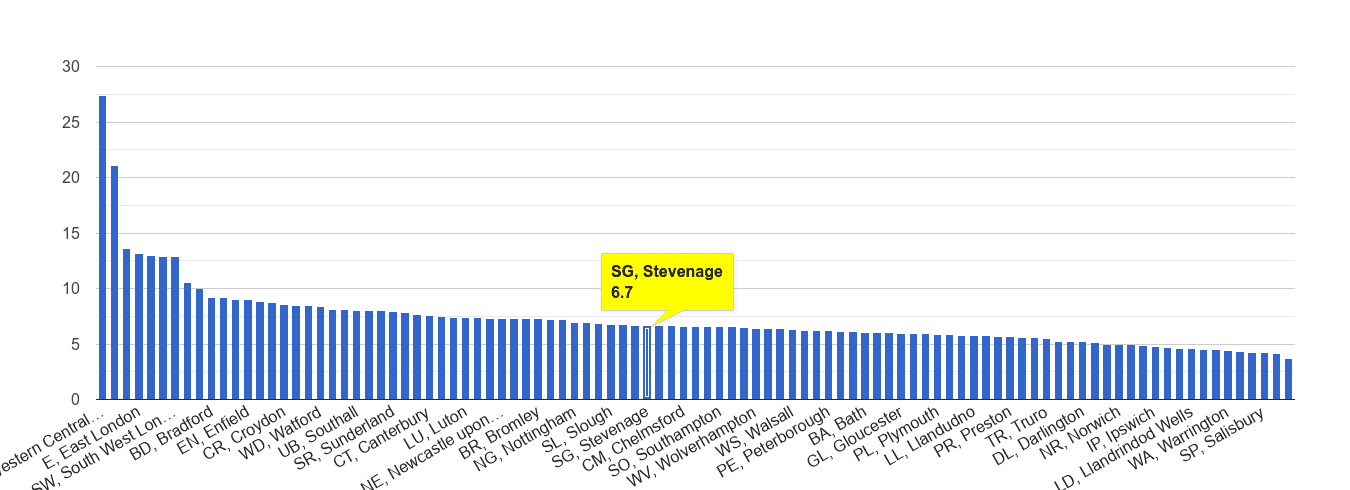Image resolution: width=1350 pixels, height=490 pixels.
Task: Select the EN, Enfield bar
Action: pos(248,350)
